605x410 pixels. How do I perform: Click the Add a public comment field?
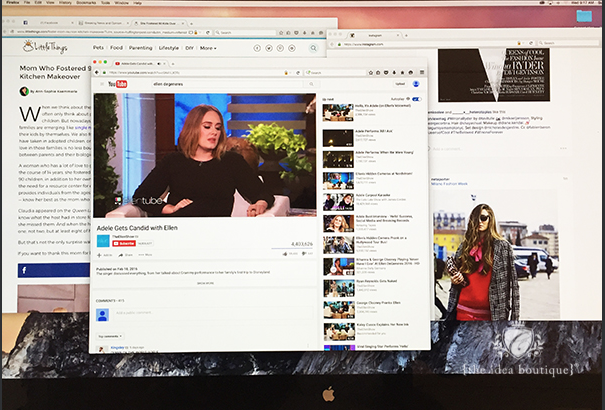tap(213, 312)
